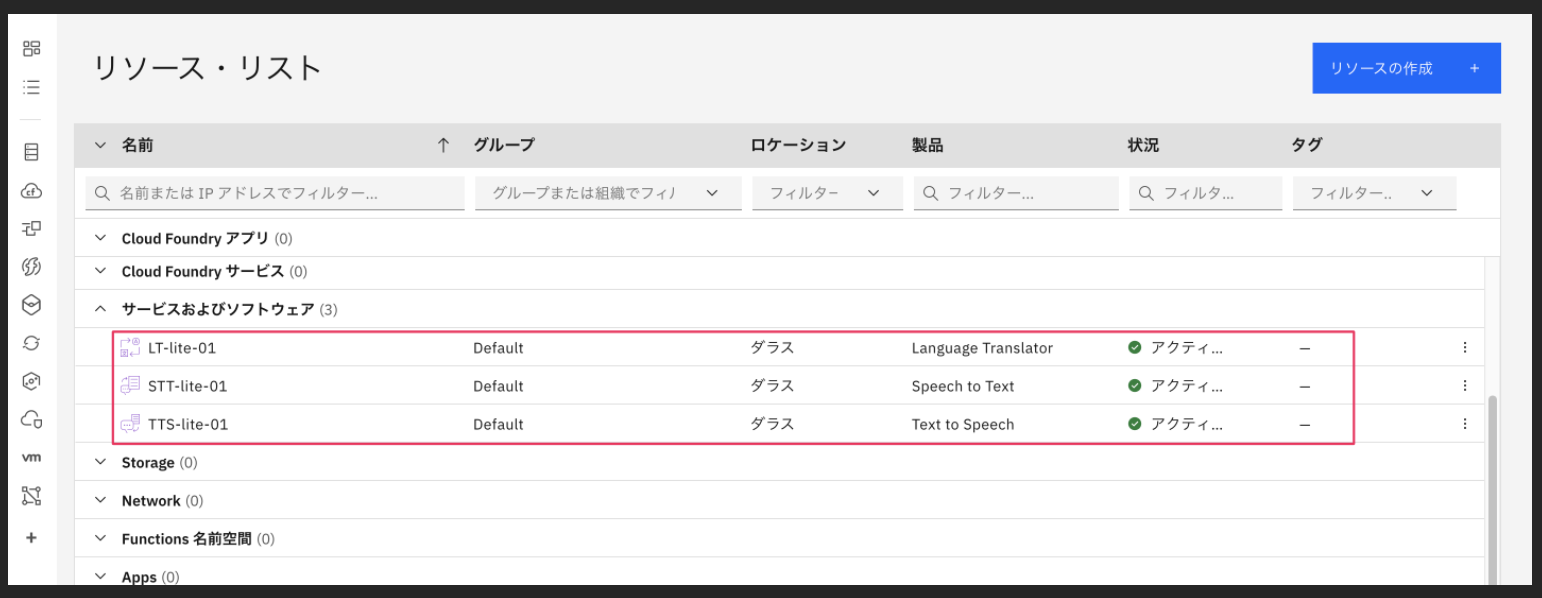Click the Speech to Text product cell
1542x598 pixels.
[963, 386]
